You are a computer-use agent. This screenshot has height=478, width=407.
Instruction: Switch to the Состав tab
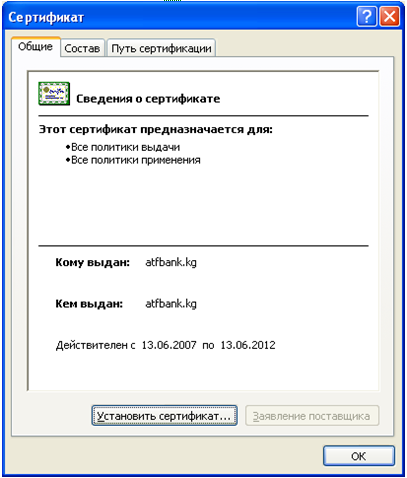click(82, 48)
